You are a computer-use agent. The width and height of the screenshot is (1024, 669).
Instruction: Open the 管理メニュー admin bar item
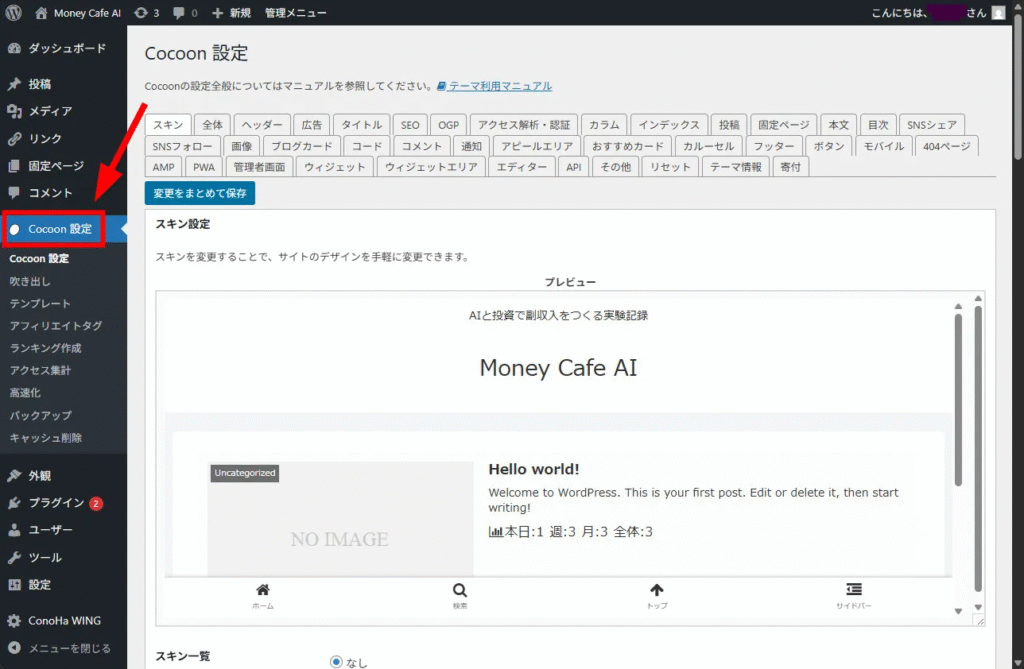coord(295,12)
